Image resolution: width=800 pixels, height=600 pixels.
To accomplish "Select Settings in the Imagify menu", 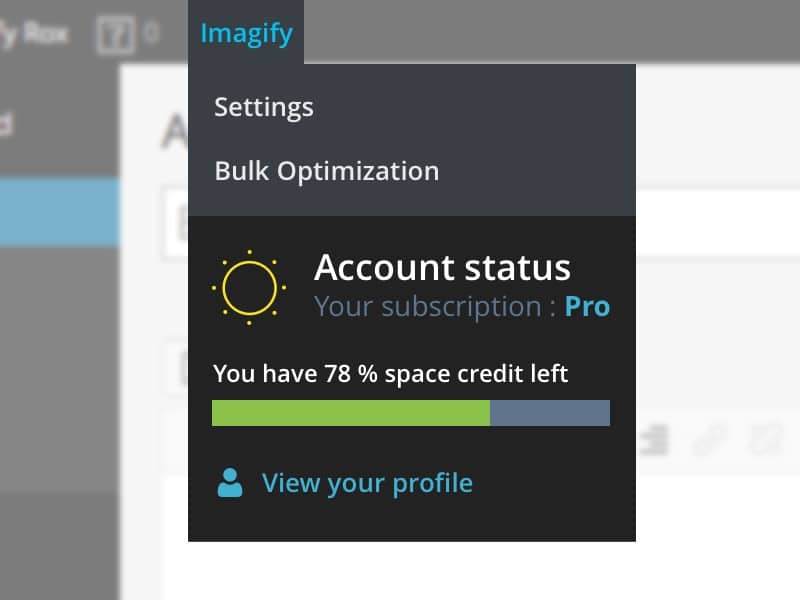I will pyautogui.click(x=264, y=108).
